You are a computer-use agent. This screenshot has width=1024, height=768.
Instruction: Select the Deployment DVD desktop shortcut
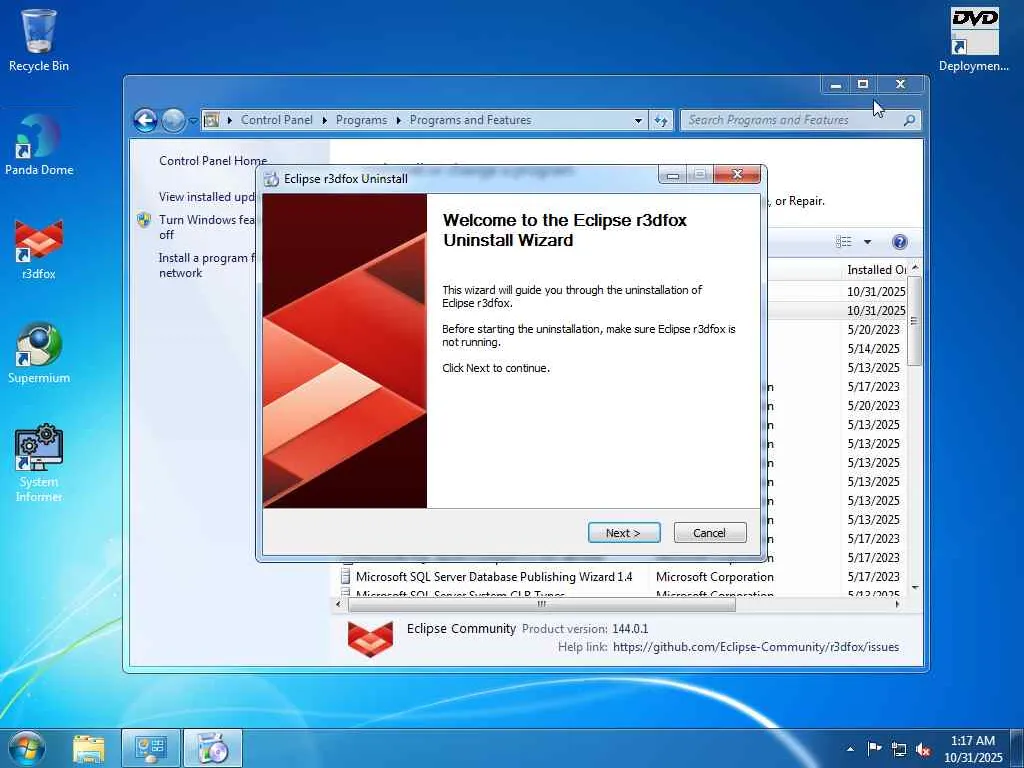(974, 40)
